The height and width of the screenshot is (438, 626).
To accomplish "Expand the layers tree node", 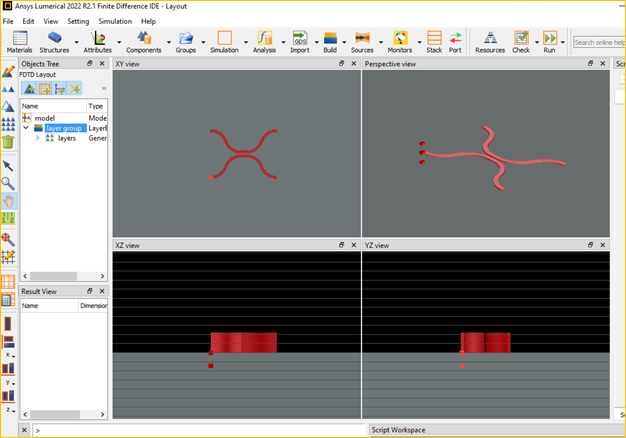I will [x=38, y=138].
